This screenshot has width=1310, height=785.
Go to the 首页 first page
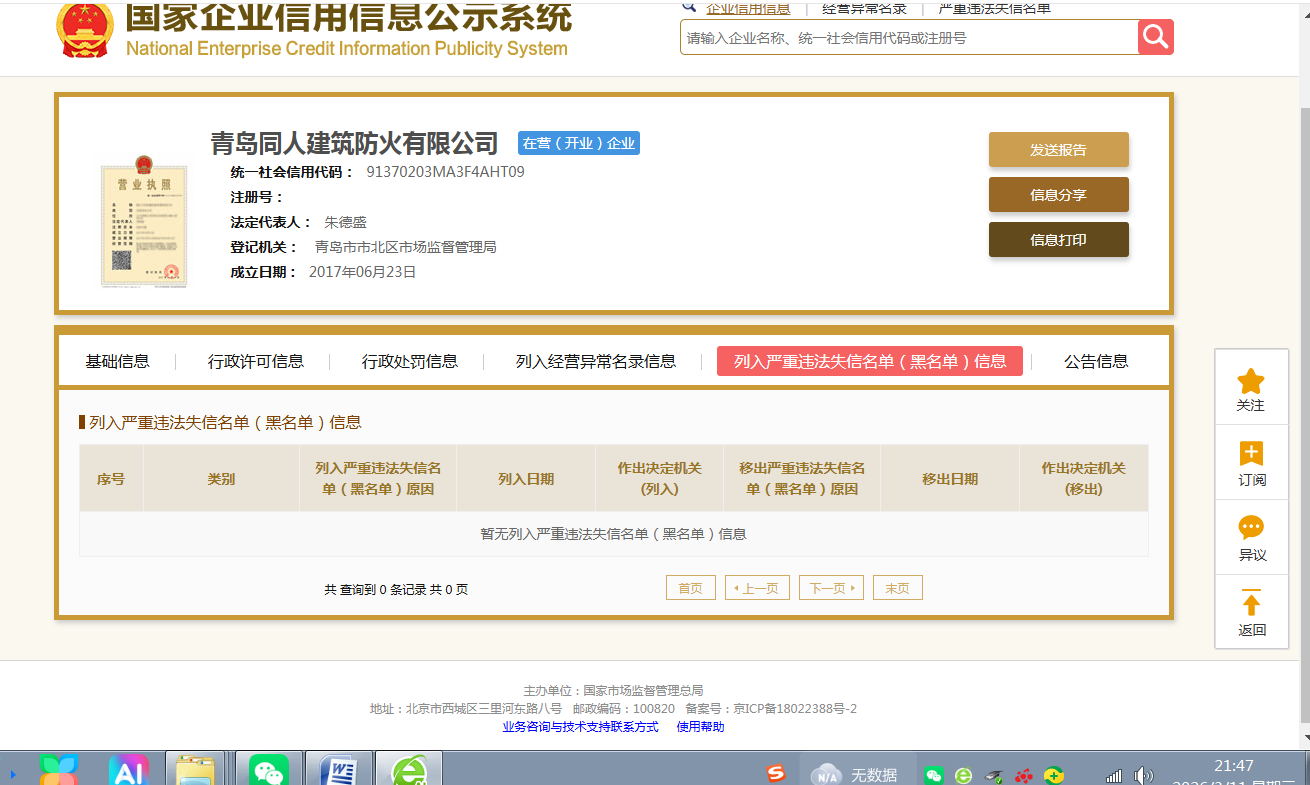[x=691, y=588]
